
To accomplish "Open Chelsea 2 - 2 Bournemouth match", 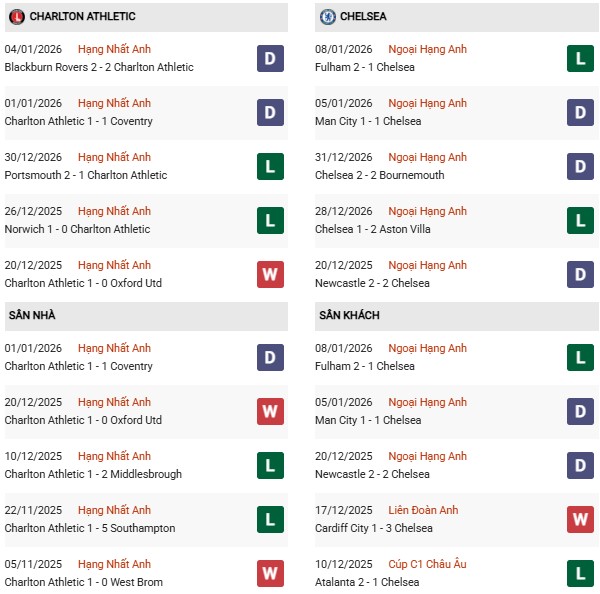I will (x=380, y=175).
